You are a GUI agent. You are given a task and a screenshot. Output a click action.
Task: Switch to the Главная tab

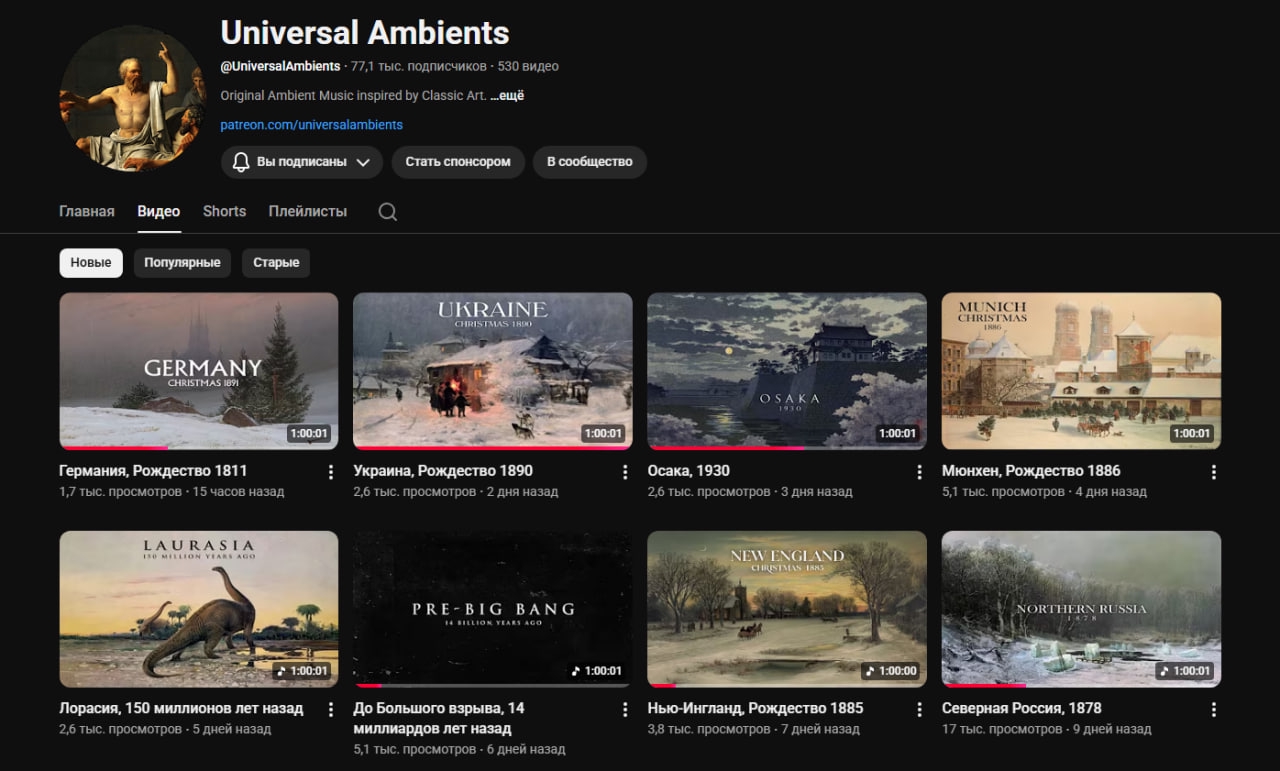(87, 212)
